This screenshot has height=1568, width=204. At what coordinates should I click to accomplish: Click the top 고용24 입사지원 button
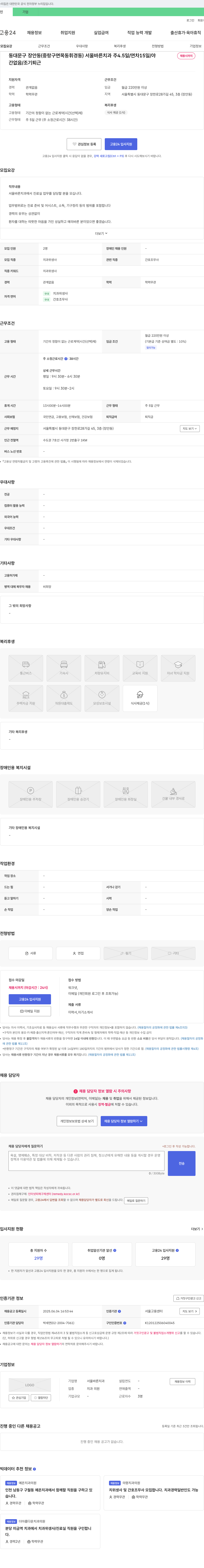[120, 144]
